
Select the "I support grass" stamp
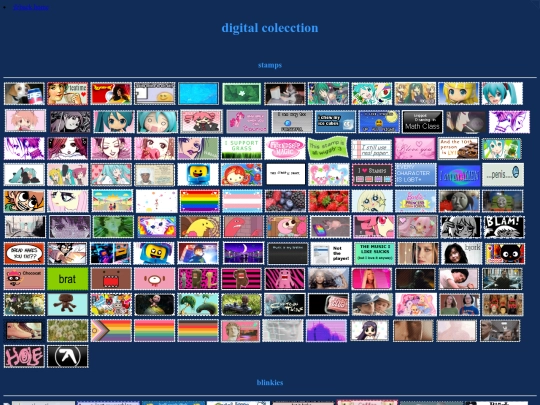(x=241, y=148)
